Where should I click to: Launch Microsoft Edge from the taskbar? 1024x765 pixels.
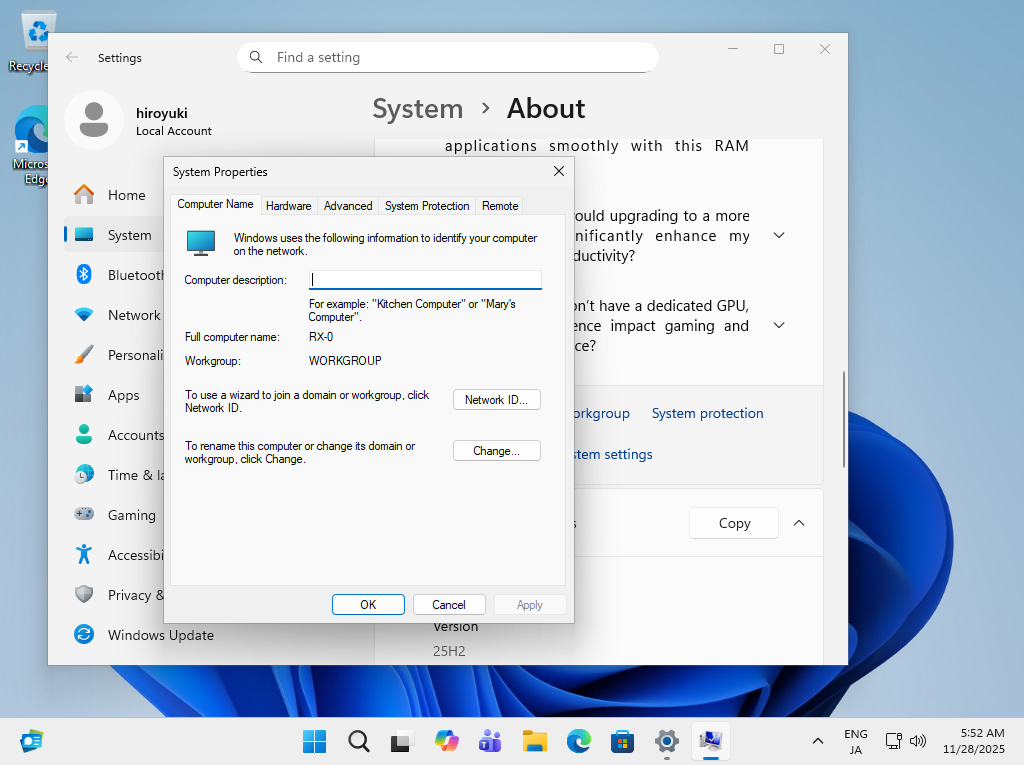[579, 741]
